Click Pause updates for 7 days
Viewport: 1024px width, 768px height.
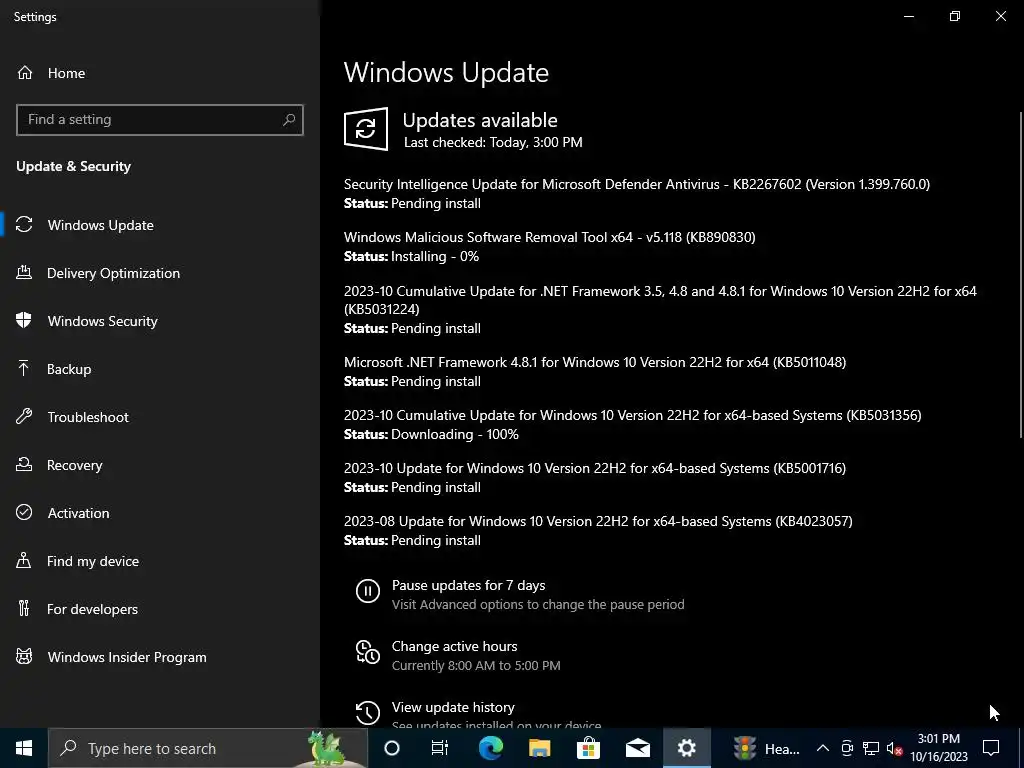point(468,585)
